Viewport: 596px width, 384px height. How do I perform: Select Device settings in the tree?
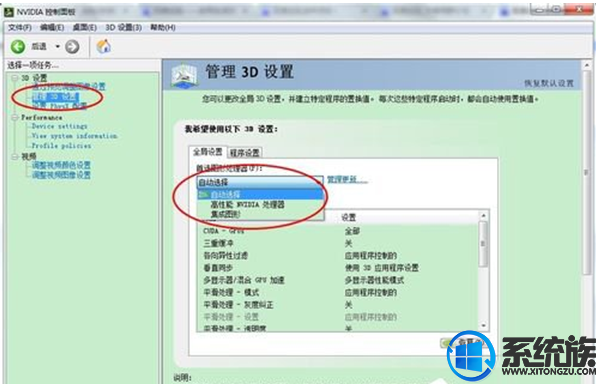(x=60, y=126)
